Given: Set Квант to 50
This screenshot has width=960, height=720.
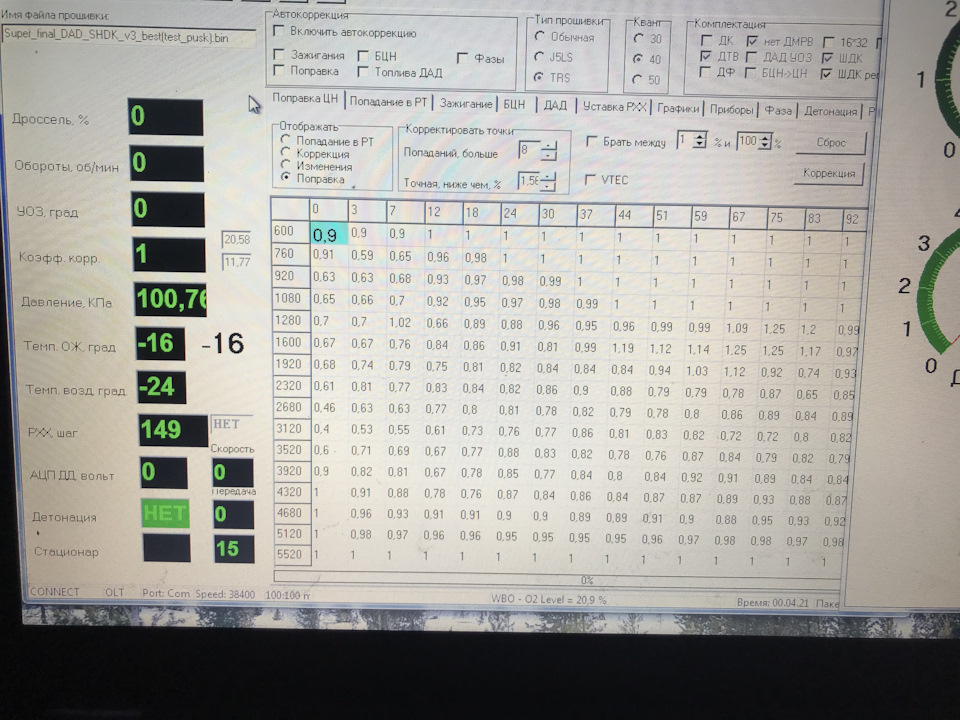Looking at the screenshot, I should 637,80.
